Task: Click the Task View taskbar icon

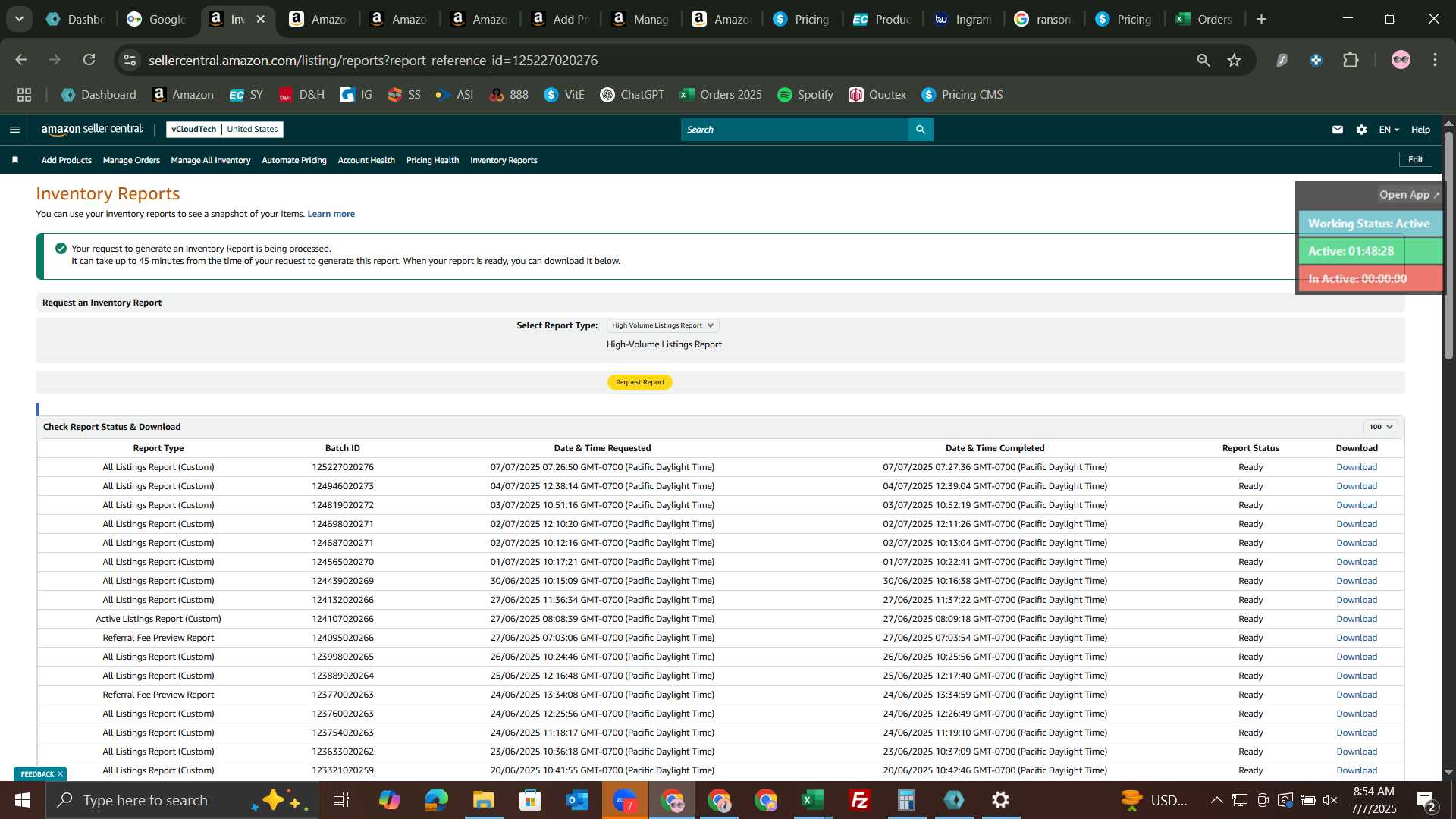Action: click(341, 800)
